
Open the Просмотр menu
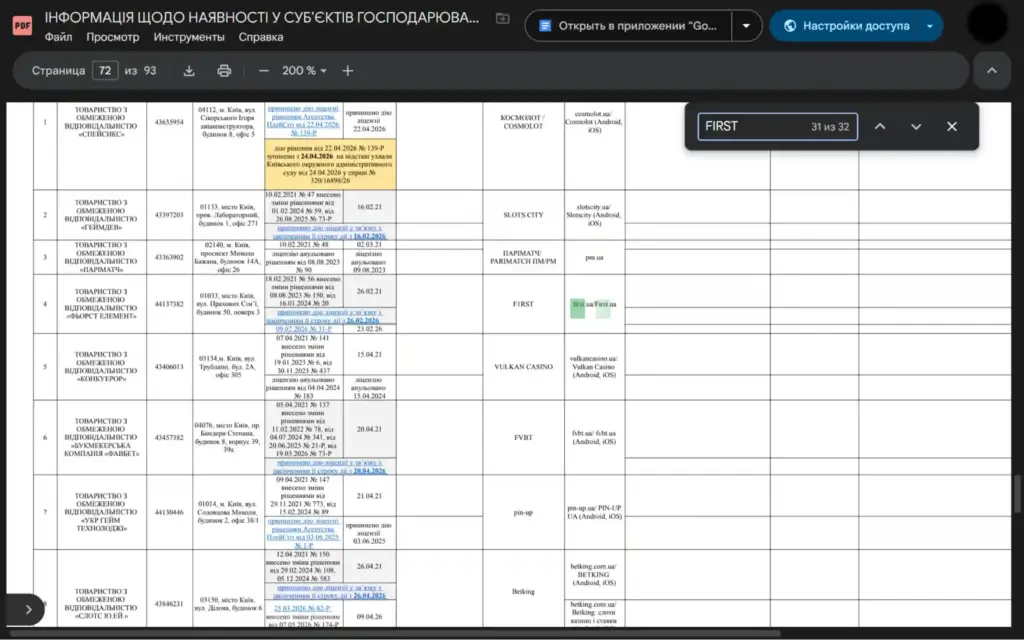tap(112, 37)
